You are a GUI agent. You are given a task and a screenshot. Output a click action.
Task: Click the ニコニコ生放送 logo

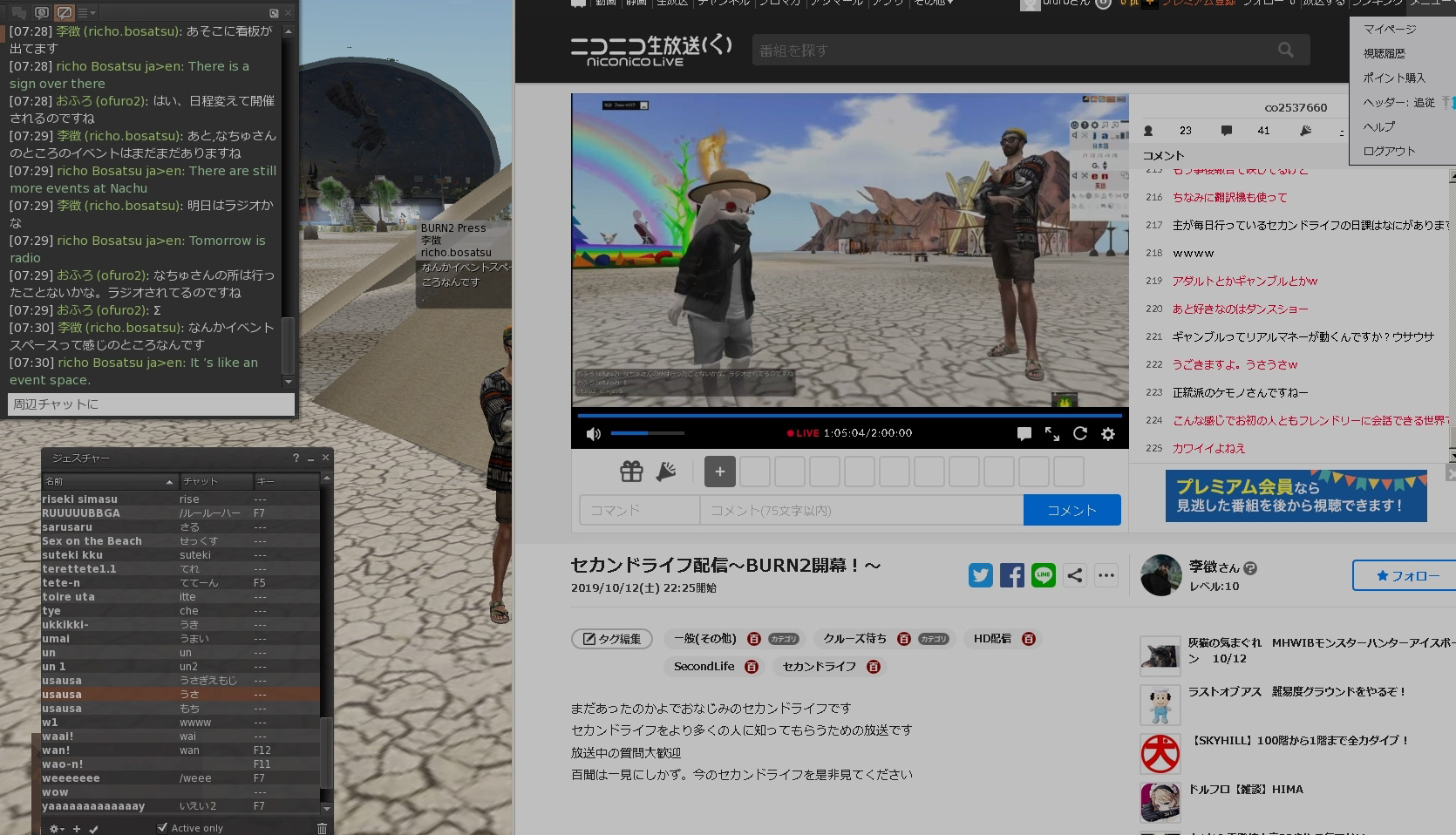tap(651, 51)
